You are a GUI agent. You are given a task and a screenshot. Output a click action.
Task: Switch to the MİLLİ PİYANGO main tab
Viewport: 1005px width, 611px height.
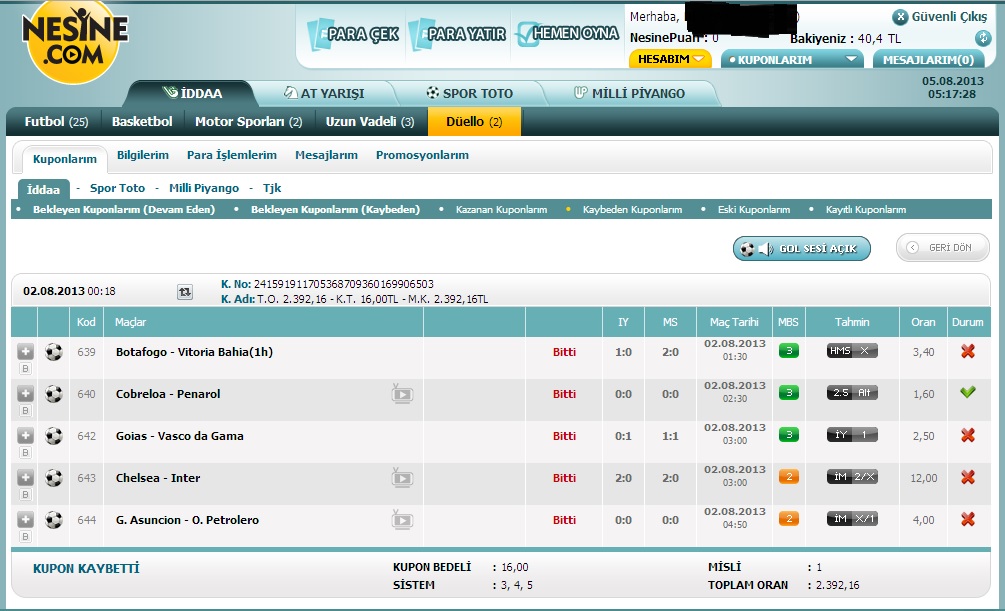[x=629, y=94]
